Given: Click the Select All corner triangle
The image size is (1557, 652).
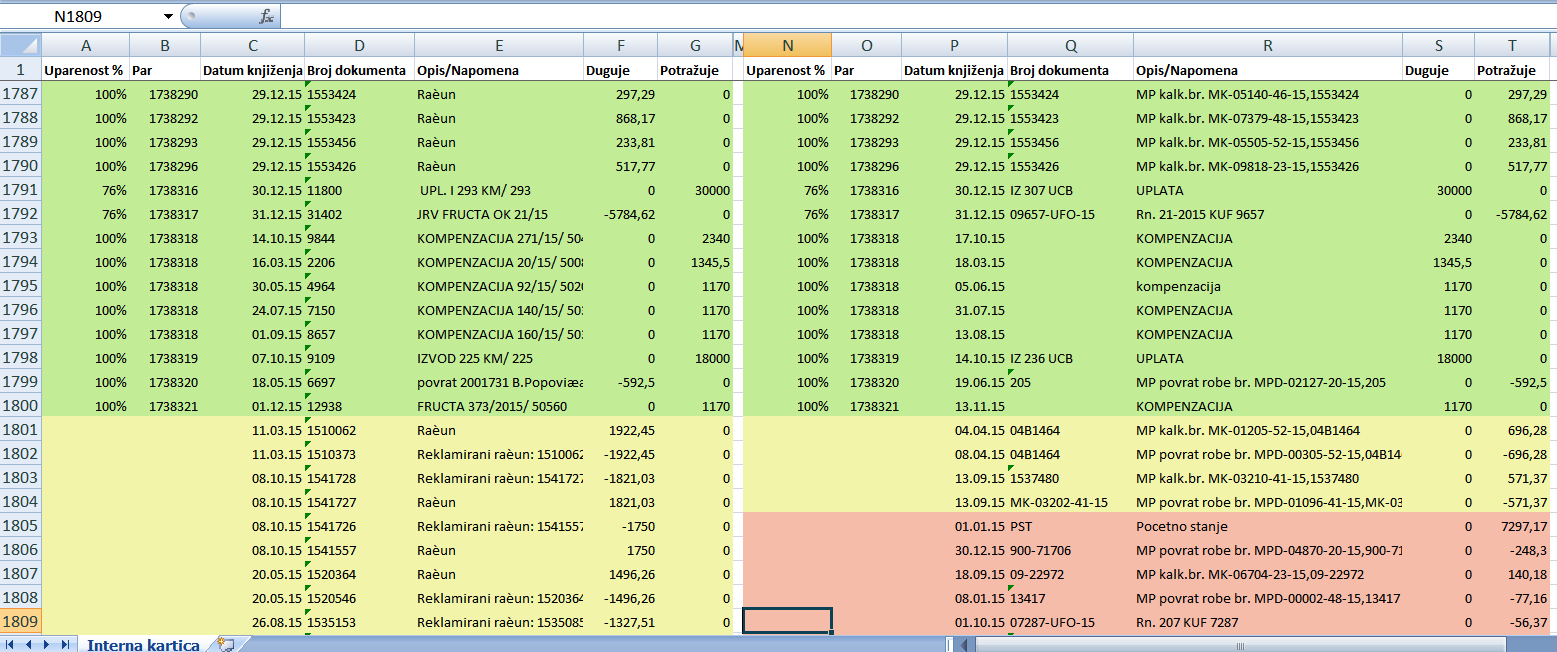Looking at the screenshot, I should tap(21, 45).
